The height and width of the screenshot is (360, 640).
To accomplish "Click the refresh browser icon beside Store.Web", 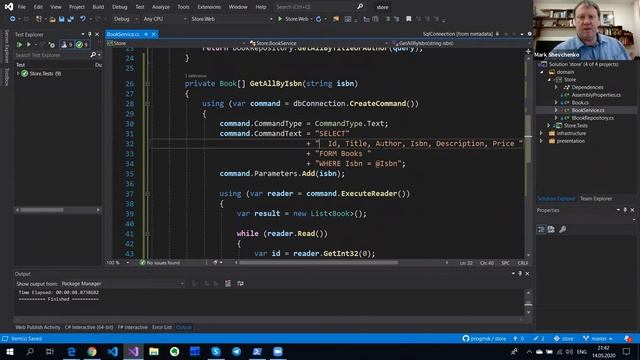I will pos(318,19).
